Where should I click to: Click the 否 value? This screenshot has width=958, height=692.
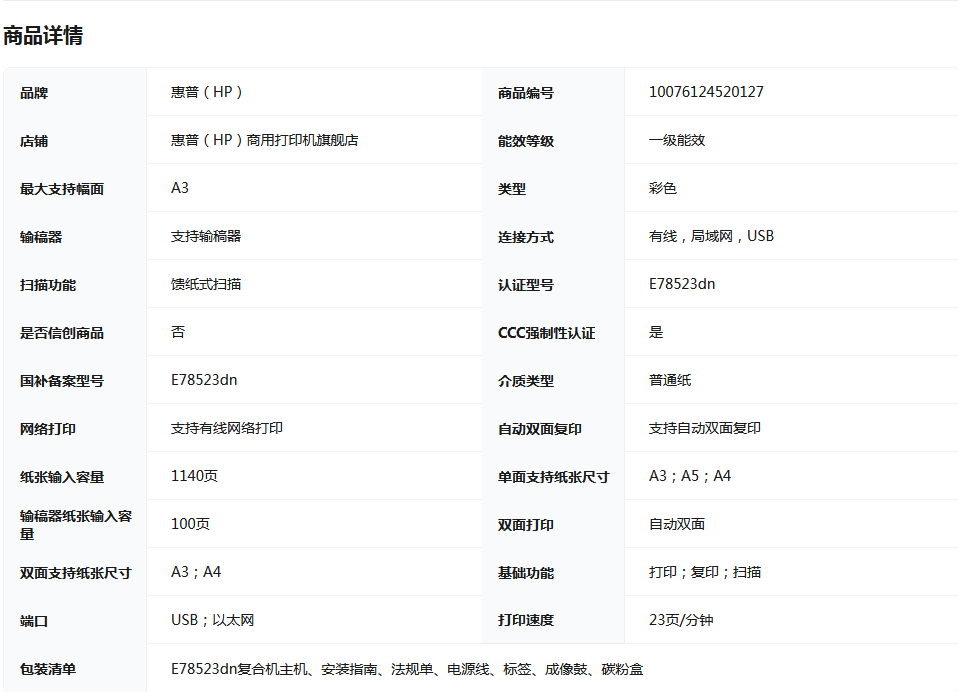(x=178, y=332)
